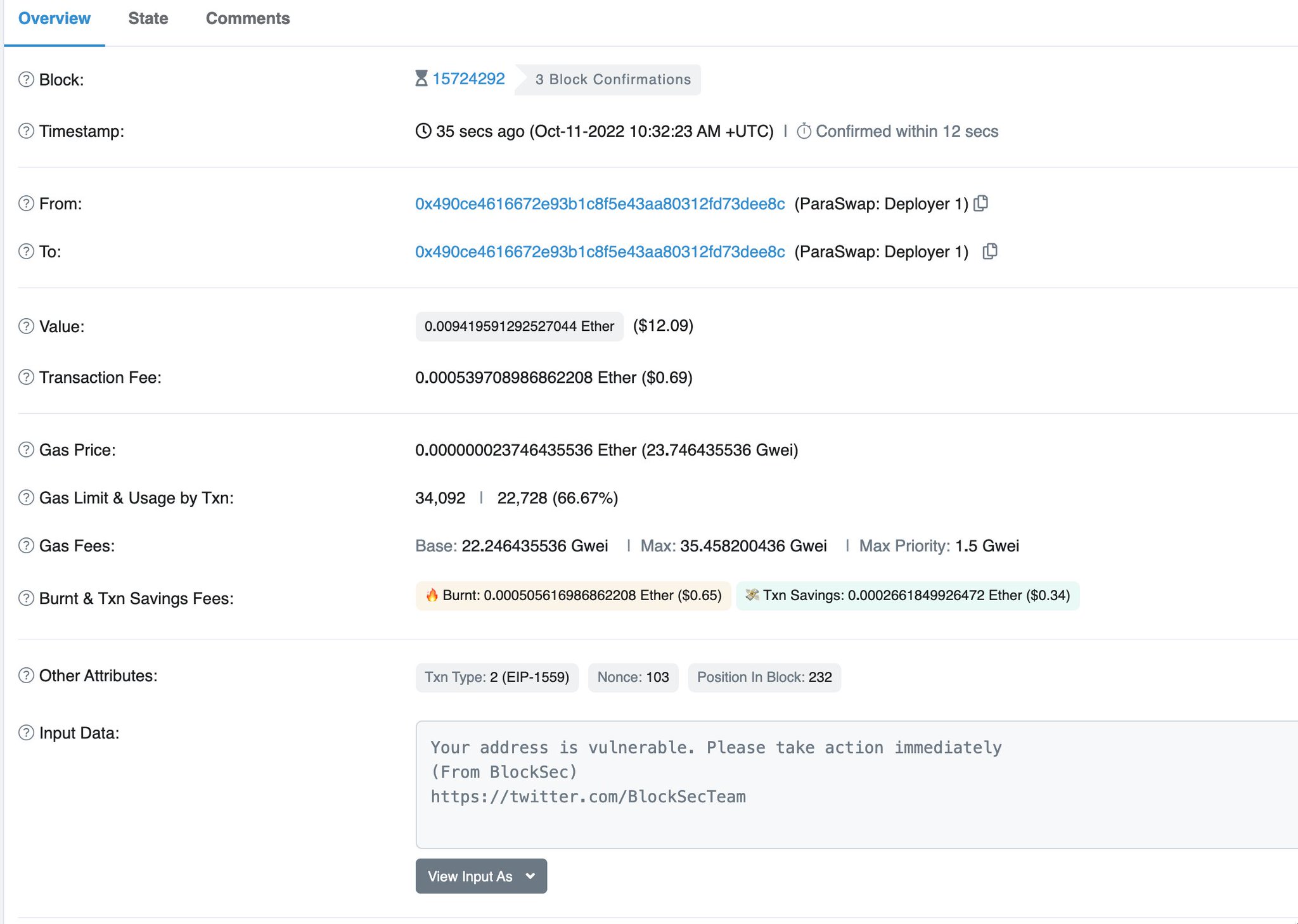1298x924 pixels.
Task: Copy the From address with copy icon
Action: [x=980, y=203]
